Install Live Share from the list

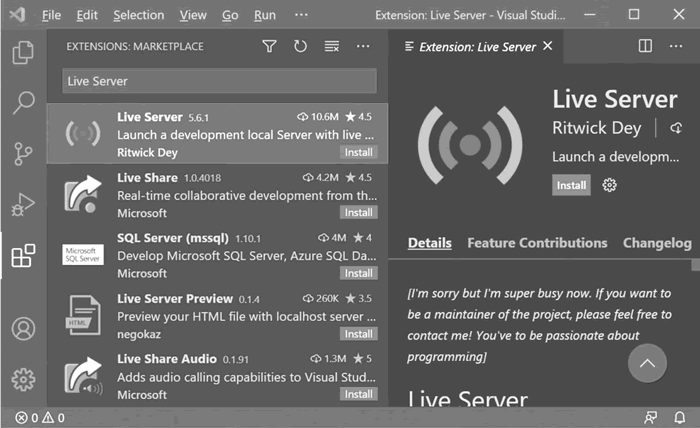(x=358, y=212)
